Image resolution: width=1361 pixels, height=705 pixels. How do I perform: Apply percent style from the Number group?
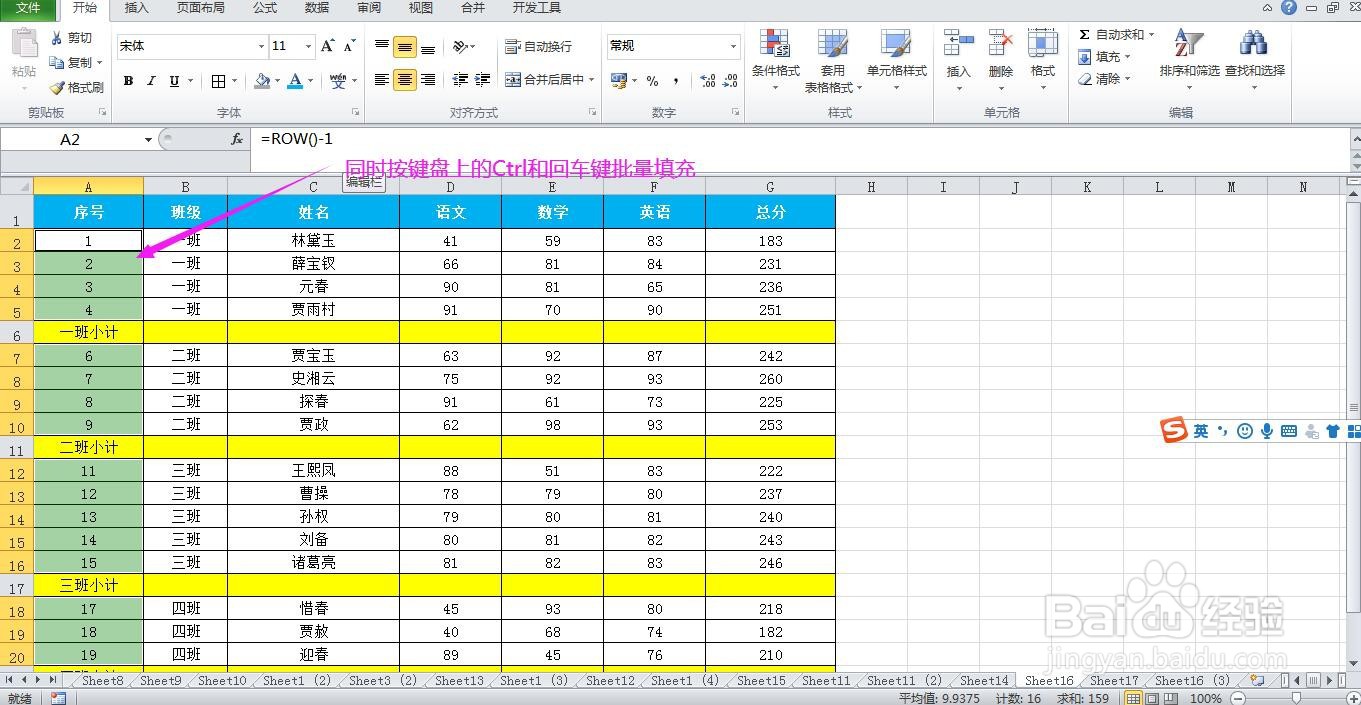(652, 80)
